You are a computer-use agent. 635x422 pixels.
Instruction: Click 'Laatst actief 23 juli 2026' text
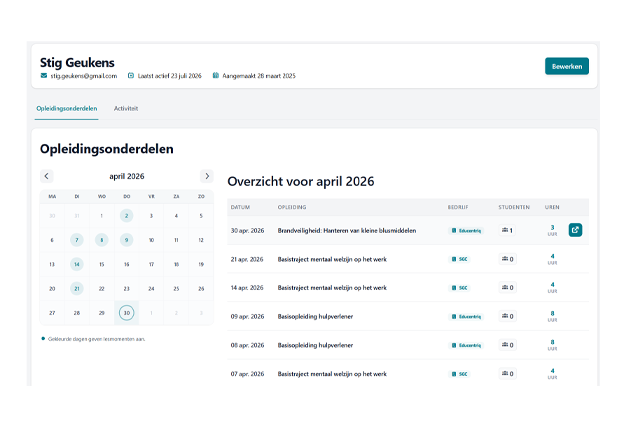click(170, 76)
